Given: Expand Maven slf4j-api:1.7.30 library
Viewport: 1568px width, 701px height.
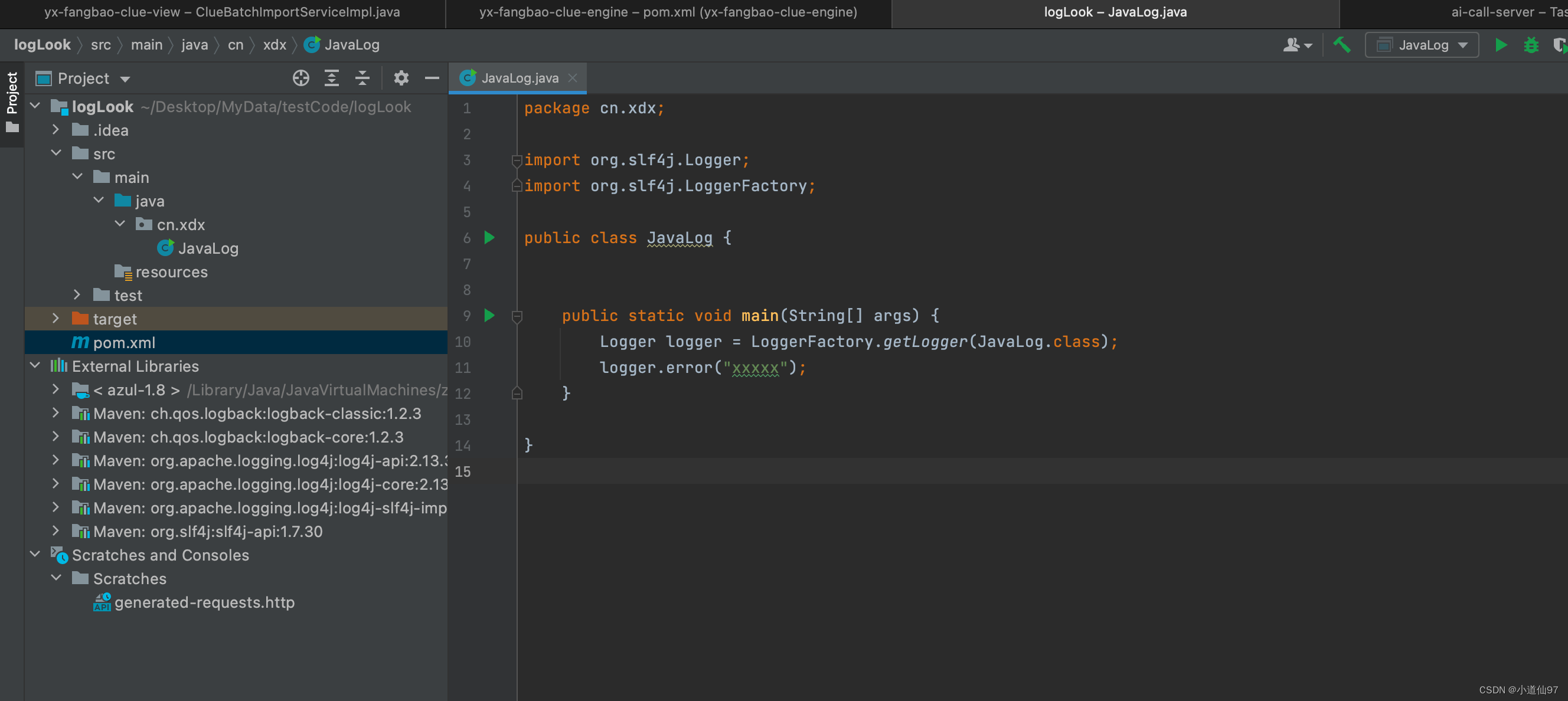Looking at the screenshot, I should click(x=56, y=531).
